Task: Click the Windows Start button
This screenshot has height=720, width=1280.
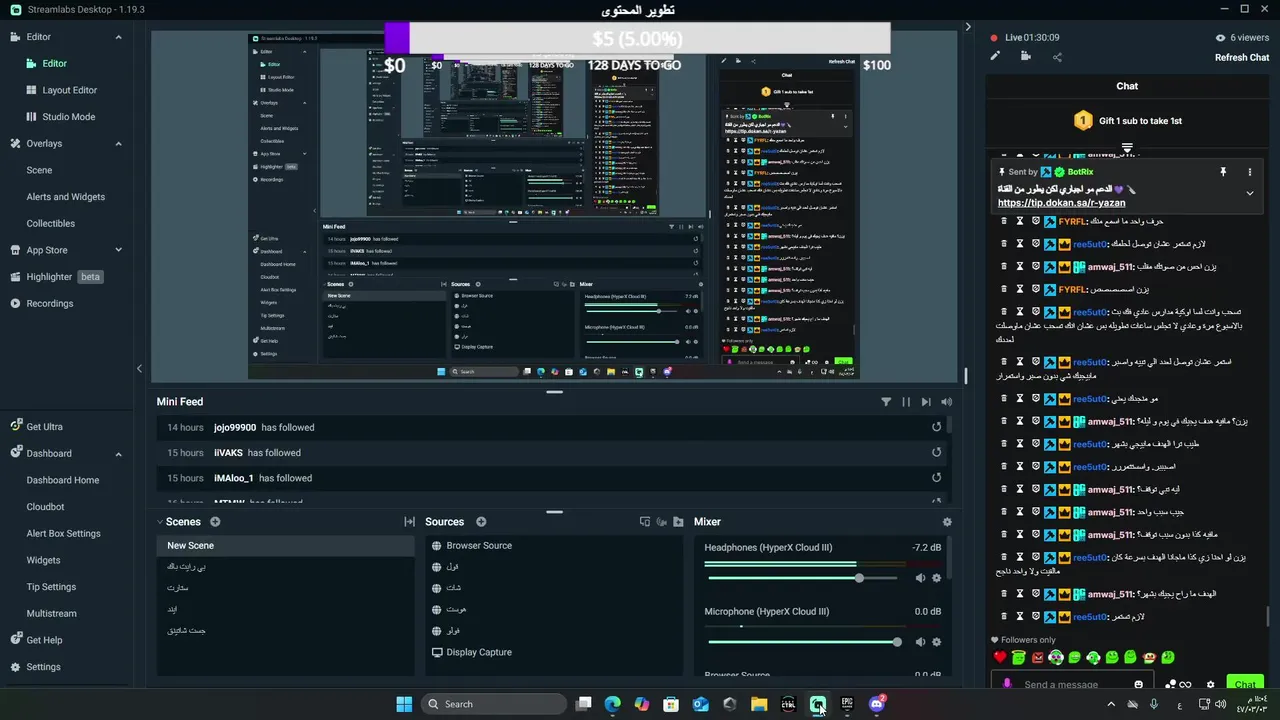Action: tap(404, 704)
